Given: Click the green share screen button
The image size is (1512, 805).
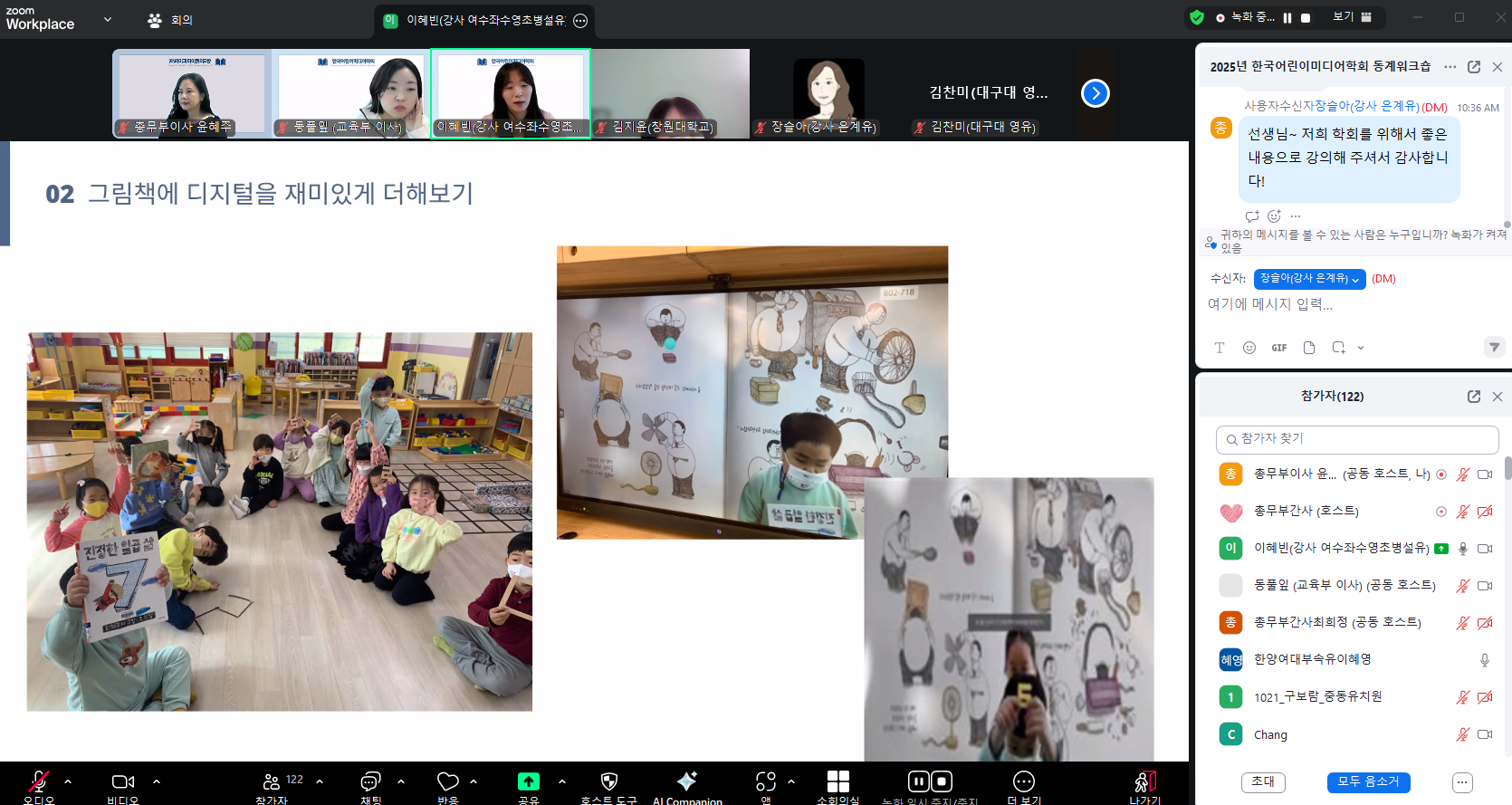Looking at the screenshot, I should pos(528,781).
